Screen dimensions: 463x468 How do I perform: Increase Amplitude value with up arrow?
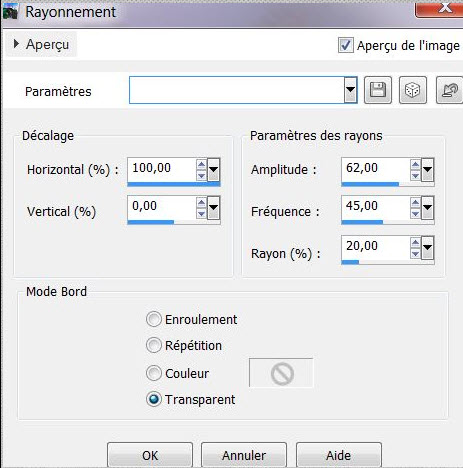[415, 164]
